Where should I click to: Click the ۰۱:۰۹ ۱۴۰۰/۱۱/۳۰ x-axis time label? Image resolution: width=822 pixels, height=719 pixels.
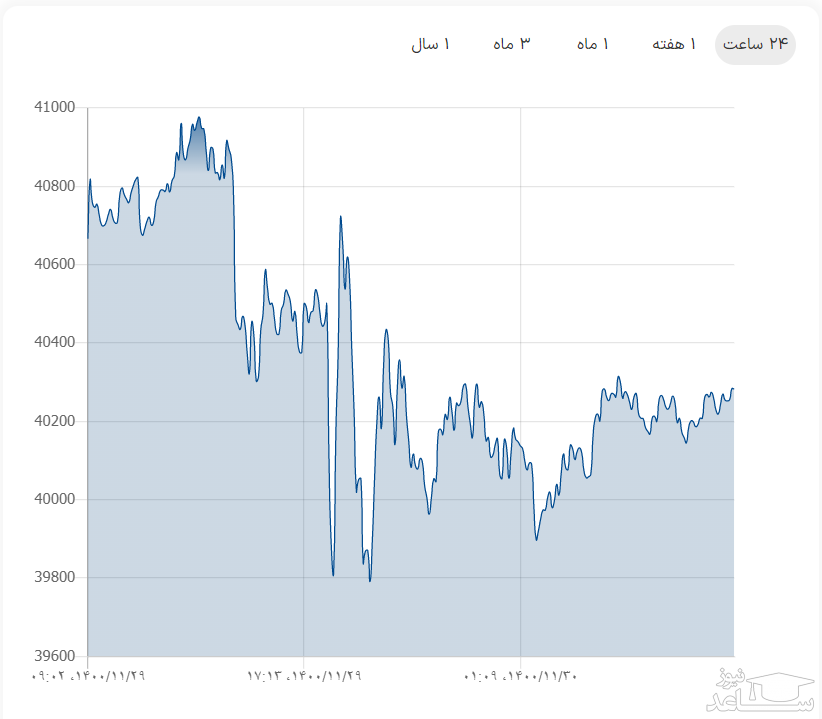click(521, 676)
